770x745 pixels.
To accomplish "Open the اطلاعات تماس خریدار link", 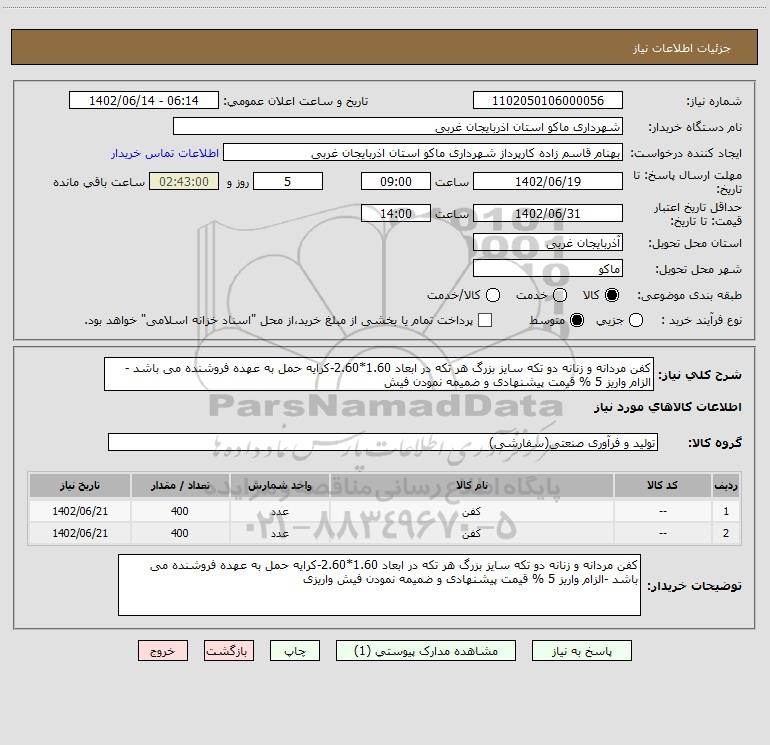I will coord(165,153).
